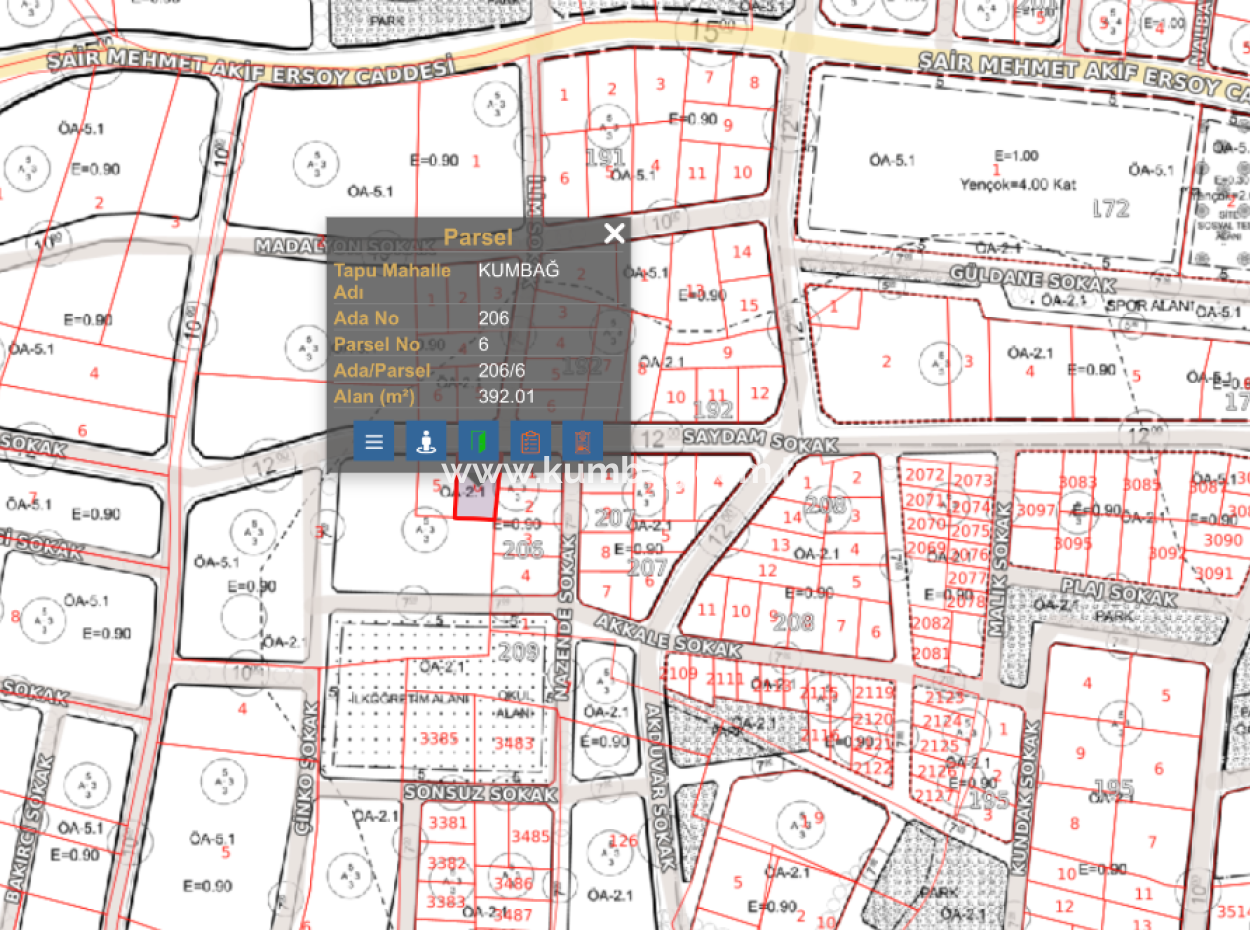Click the green door icon
The image size is (1250, 930).
(478, 441)
